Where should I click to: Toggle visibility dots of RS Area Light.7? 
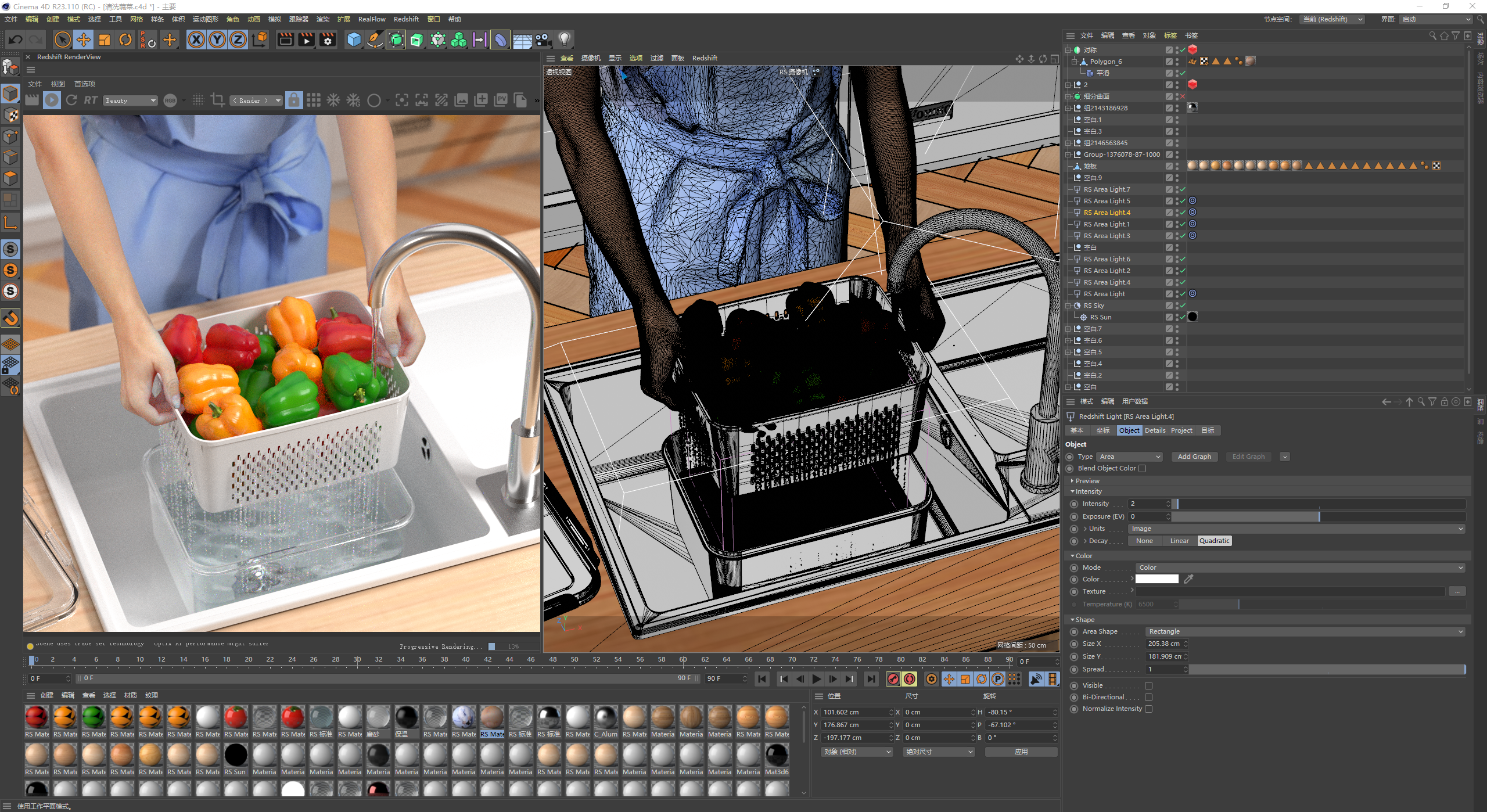[x=1177, y=189]
